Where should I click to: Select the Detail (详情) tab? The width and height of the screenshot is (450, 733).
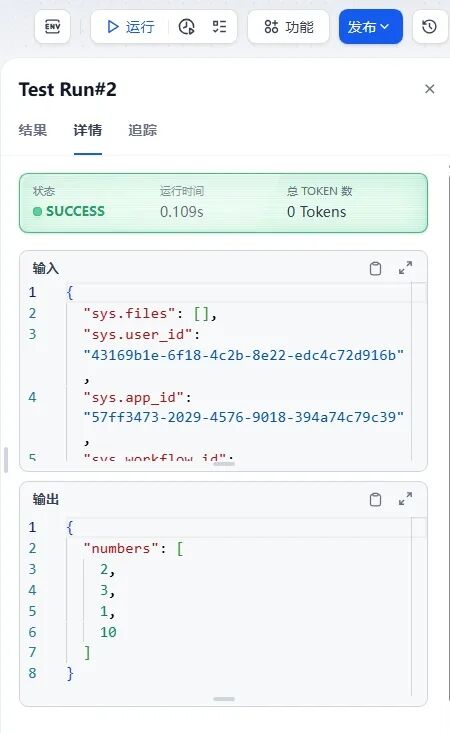[87, 130]
